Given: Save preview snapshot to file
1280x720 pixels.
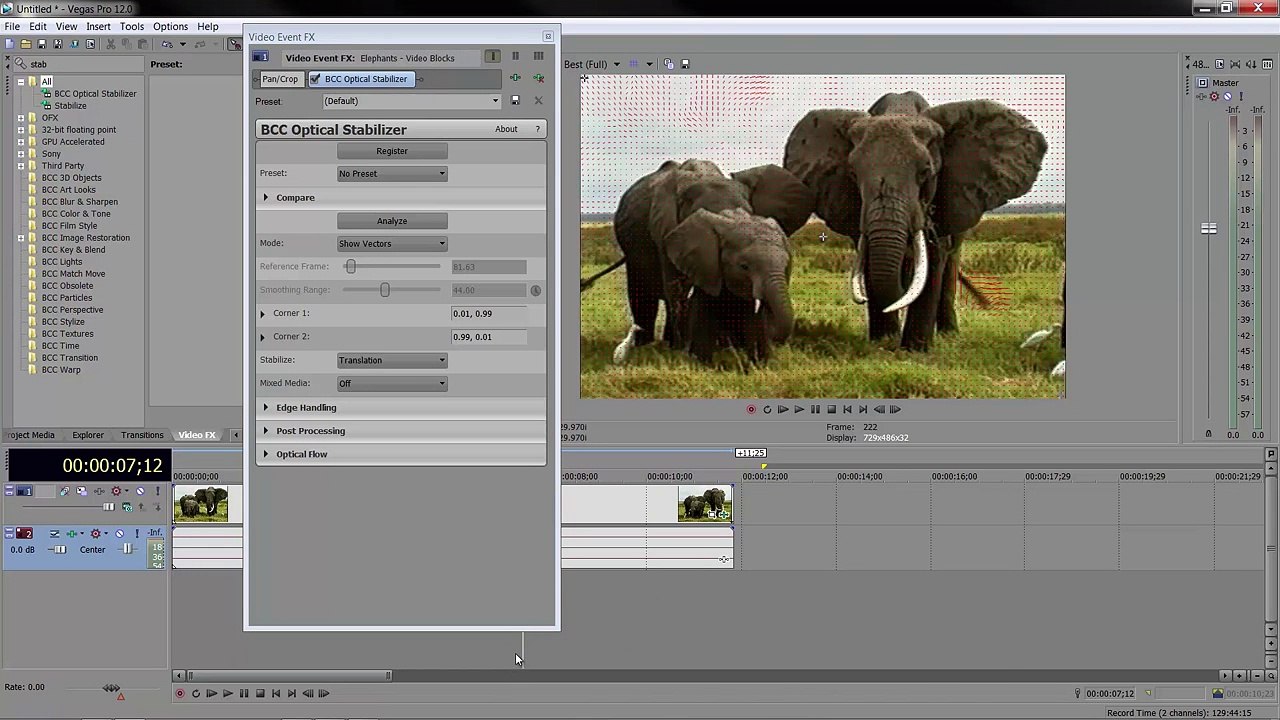Looking at the screenshot, I should pos(685,64).
